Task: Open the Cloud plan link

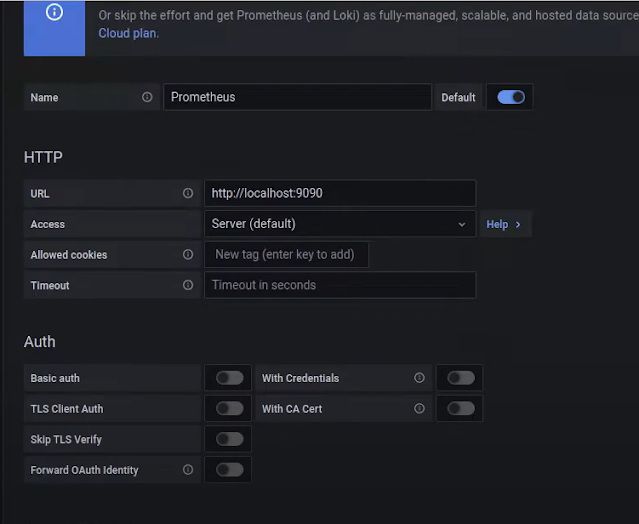Action: tap(128, 33)
